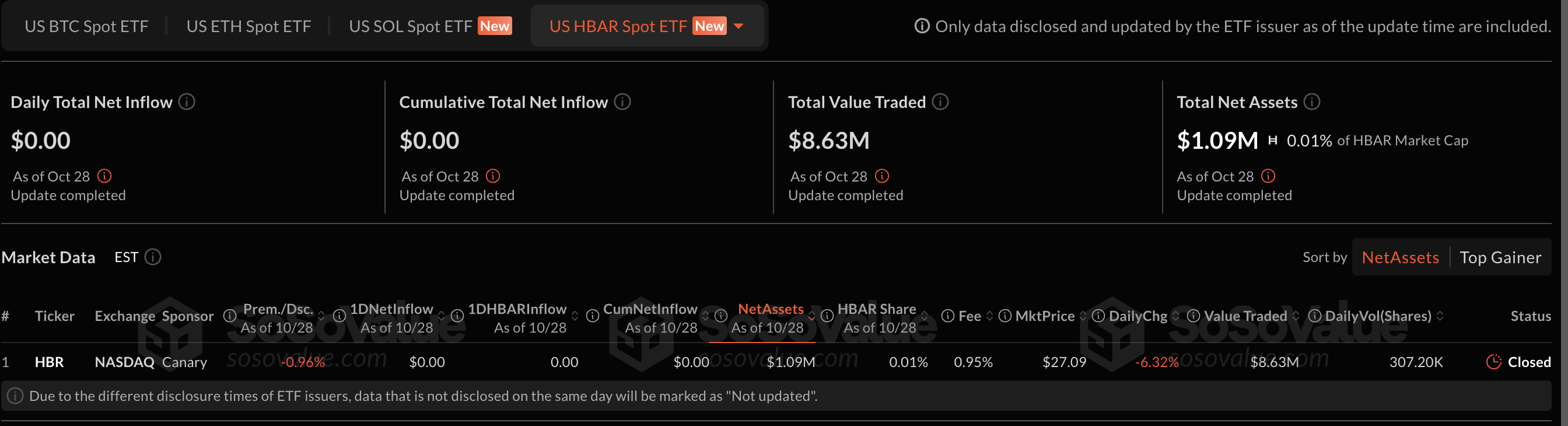Sort by DailyChg column arrows
The height and width of the screenshot is (426, 1568).
[x=1176, y=316]
